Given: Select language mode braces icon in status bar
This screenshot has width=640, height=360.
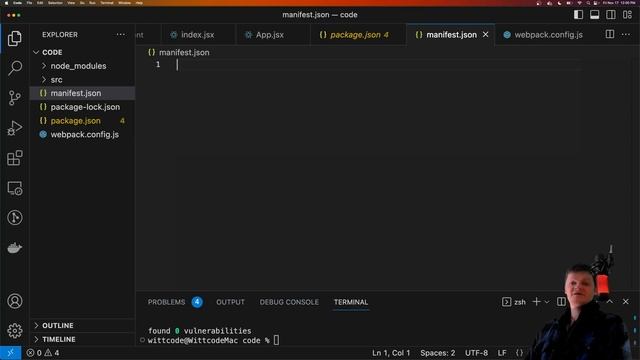Looking at the screenshot, I should 519,353.
